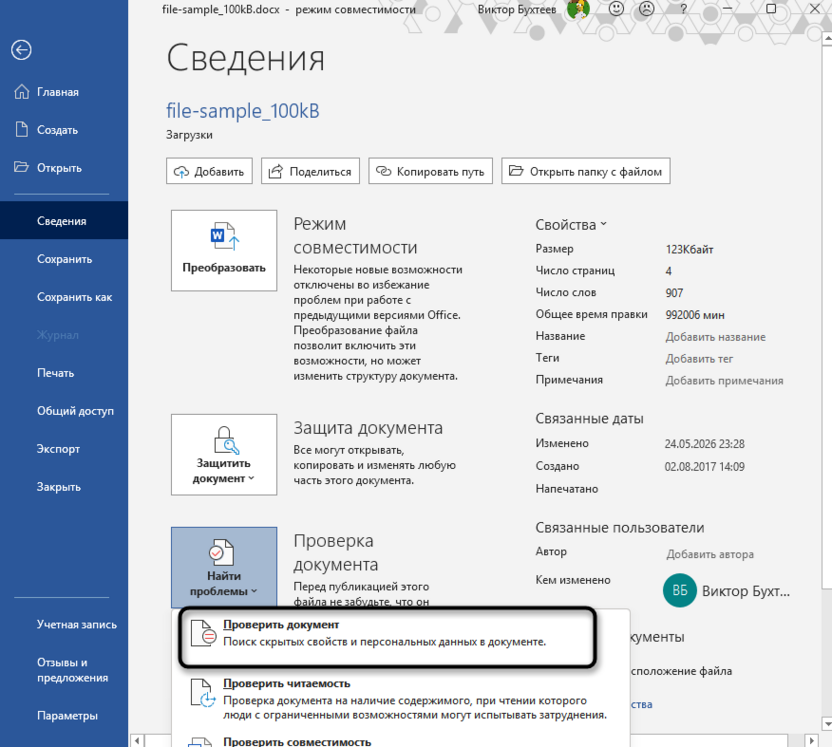Click the Поделиться button
This screenshot has height=747, width=832.
coord(310,171)
